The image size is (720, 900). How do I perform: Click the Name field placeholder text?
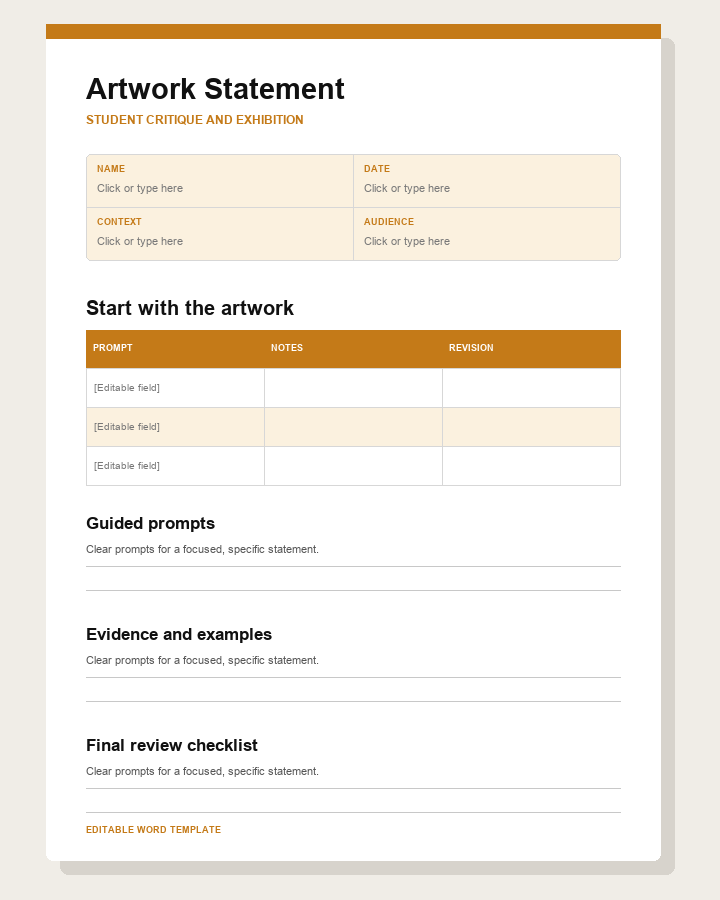pyautogui.click(x=140, y=188)
